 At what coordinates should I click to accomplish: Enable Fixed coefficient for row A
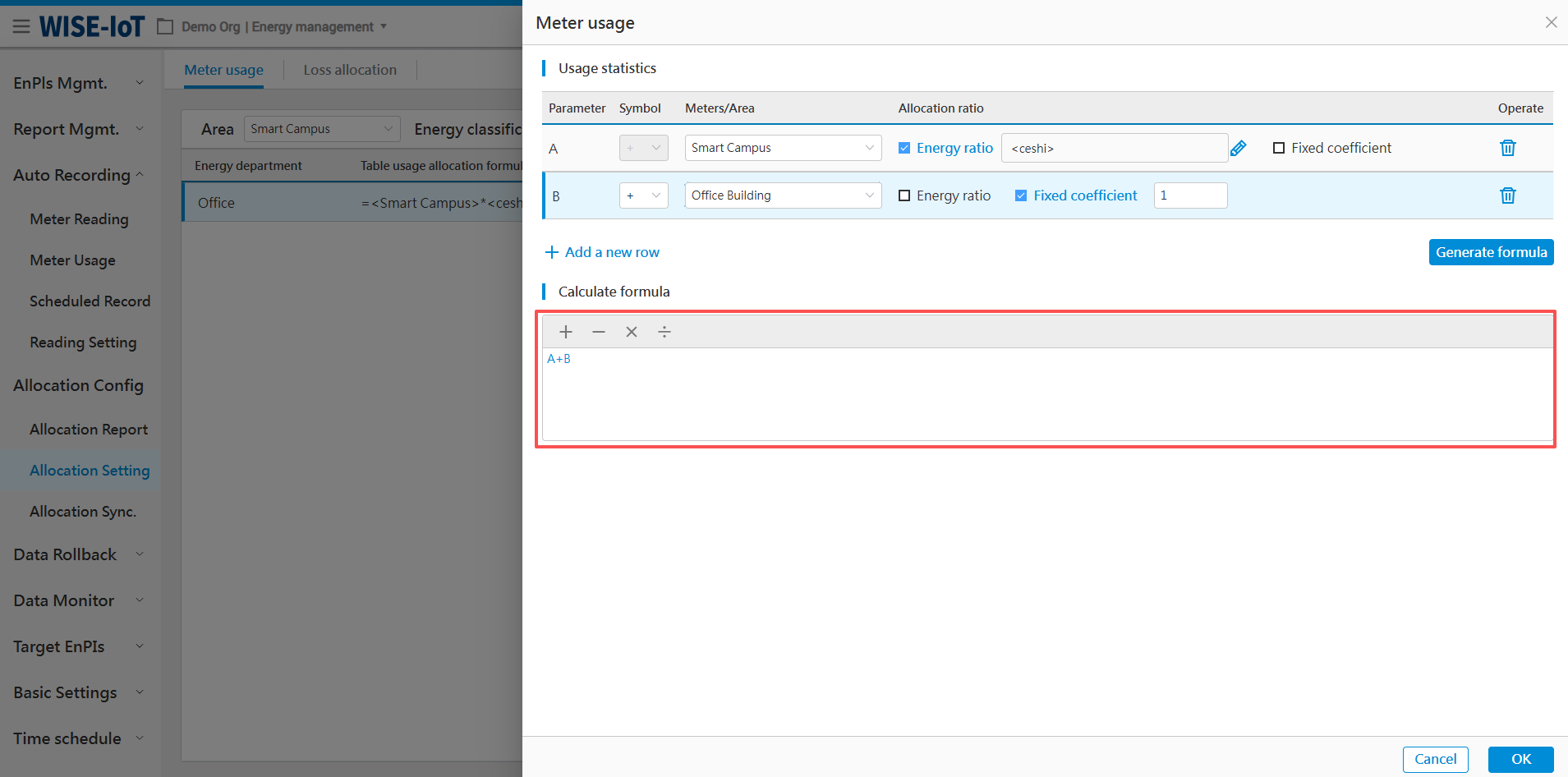(x=1279, y=148)
